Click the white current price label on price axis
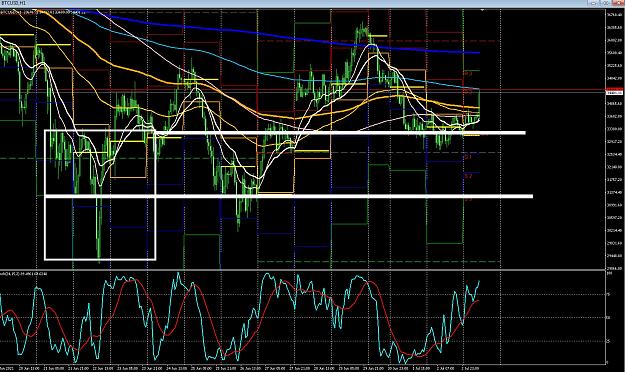The image size is (625, 372). pos(614,93)
